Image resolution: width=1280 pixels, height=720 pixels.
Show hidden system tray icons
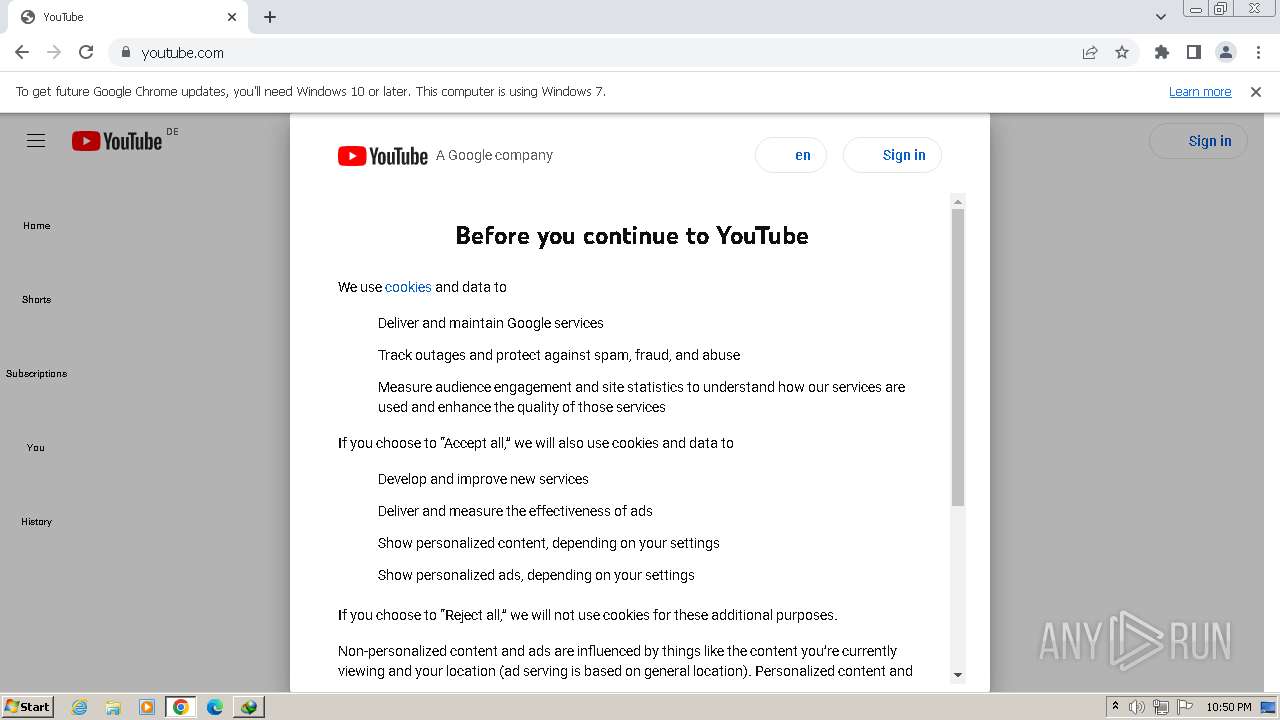[1115, 707]
